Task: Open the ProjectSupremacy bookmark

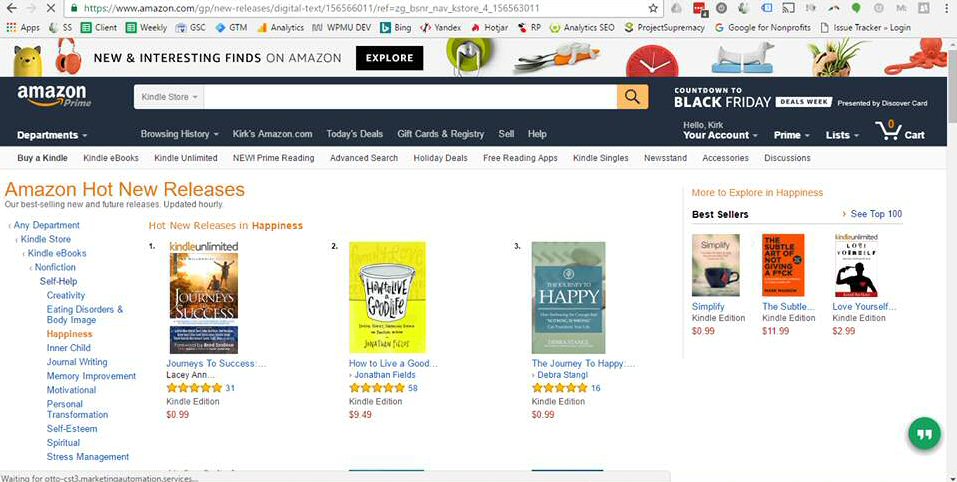Action: (x=665, y=27)
